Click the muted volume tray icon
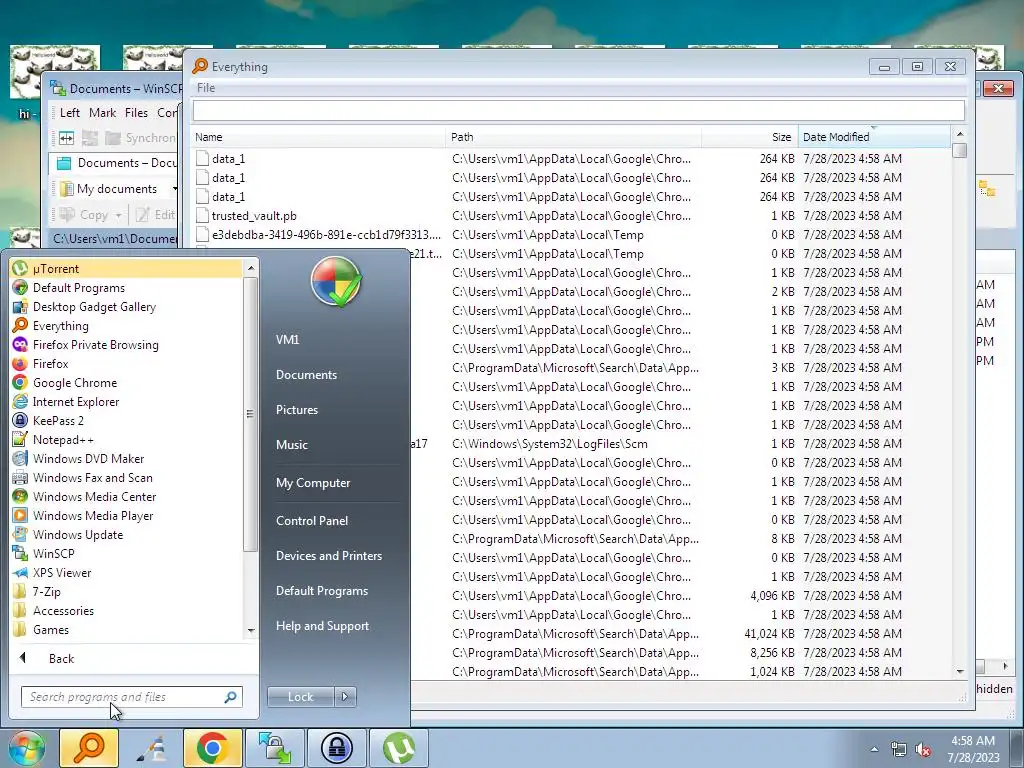 pyautogui.click(x=923, y=750)
